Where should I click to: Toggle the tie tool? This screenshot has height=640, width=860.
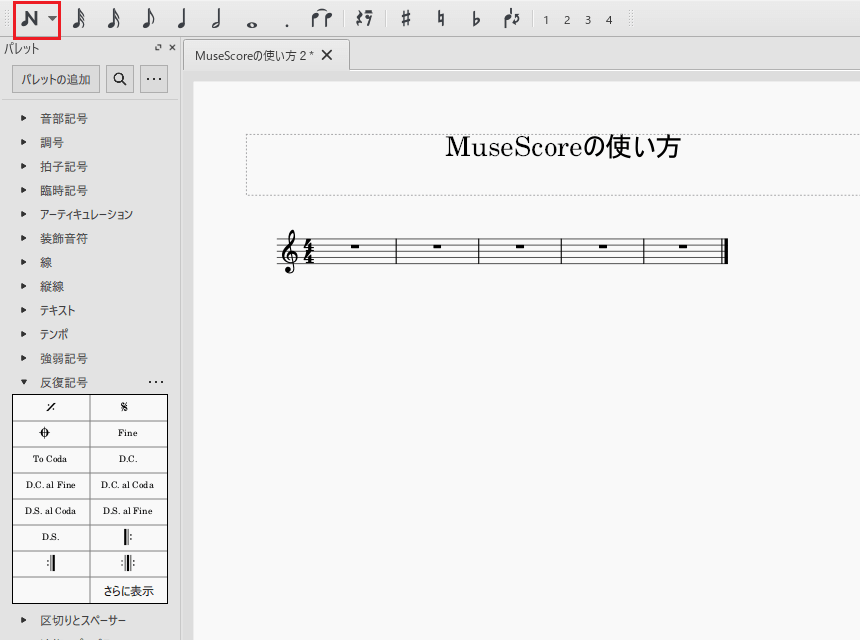(321, 19)
